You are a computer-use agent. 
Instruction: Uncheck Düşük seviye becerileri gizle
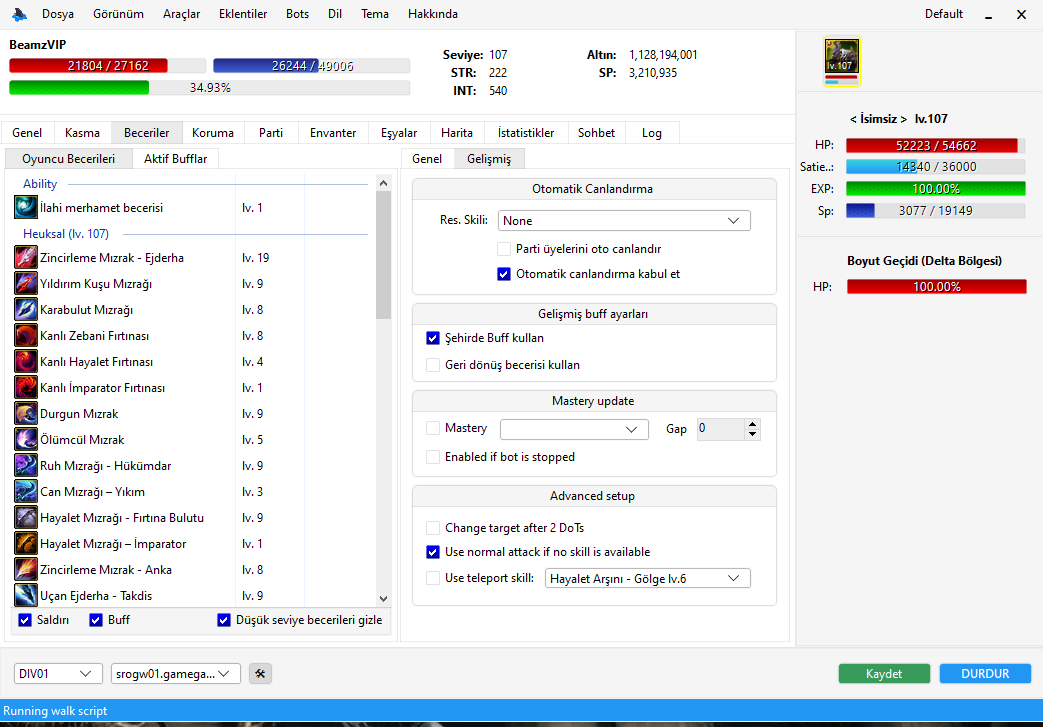(x=224, y=620)
